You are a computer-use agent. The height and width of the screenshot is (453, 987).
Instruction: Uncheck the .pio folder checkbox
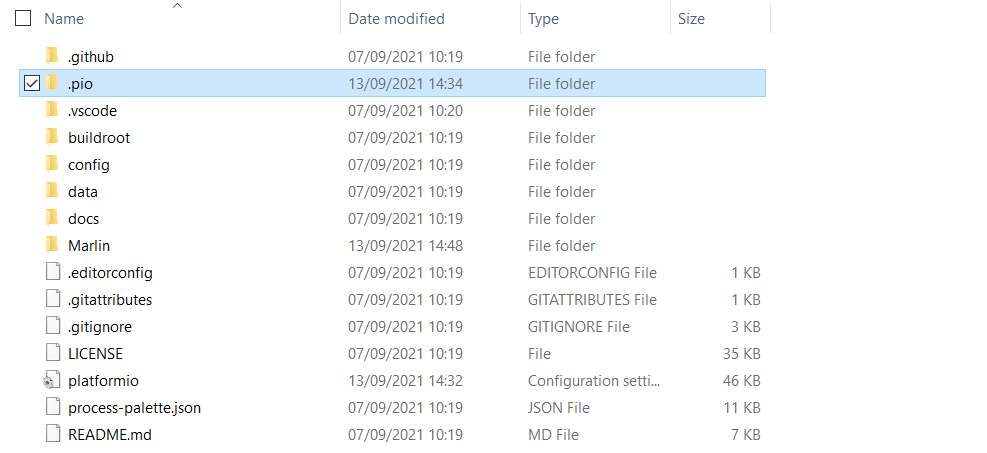[31, 84]
